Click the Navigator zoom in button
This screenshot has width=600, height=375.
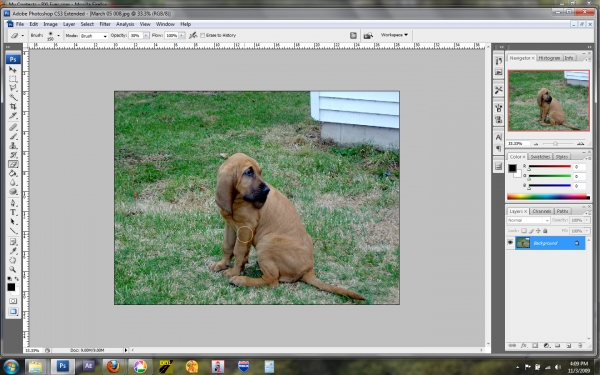(x=580, y=143)
